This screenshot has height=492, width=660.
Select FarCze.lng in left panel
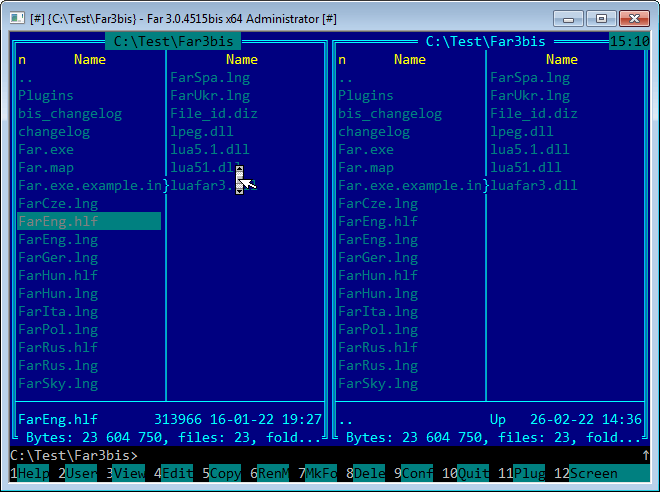pos(58,204)
